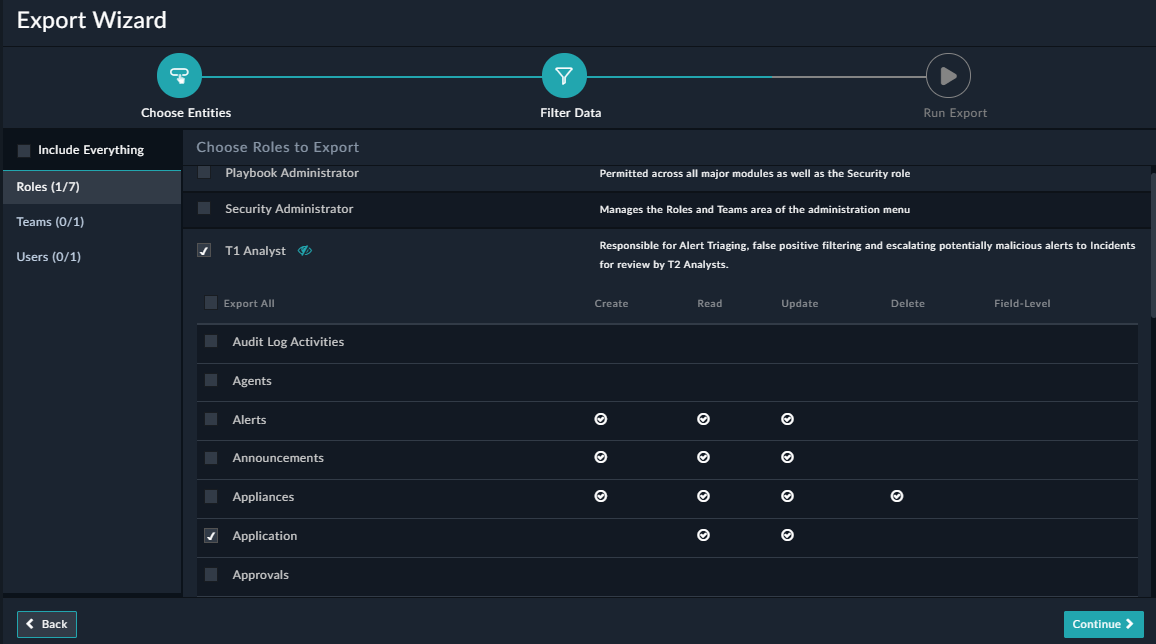Uncheck the T1 Analyst role

point(203,250)
